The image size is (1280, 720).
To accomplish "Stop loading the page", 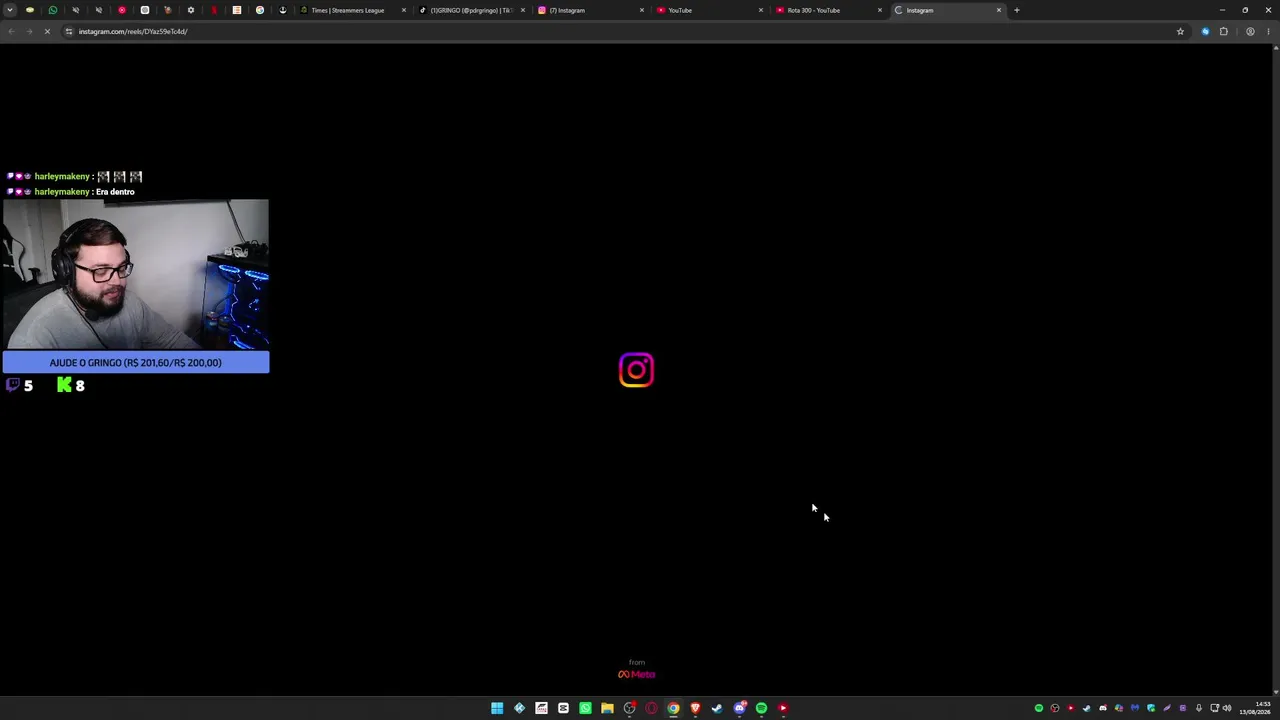I will tap(47, 31).
